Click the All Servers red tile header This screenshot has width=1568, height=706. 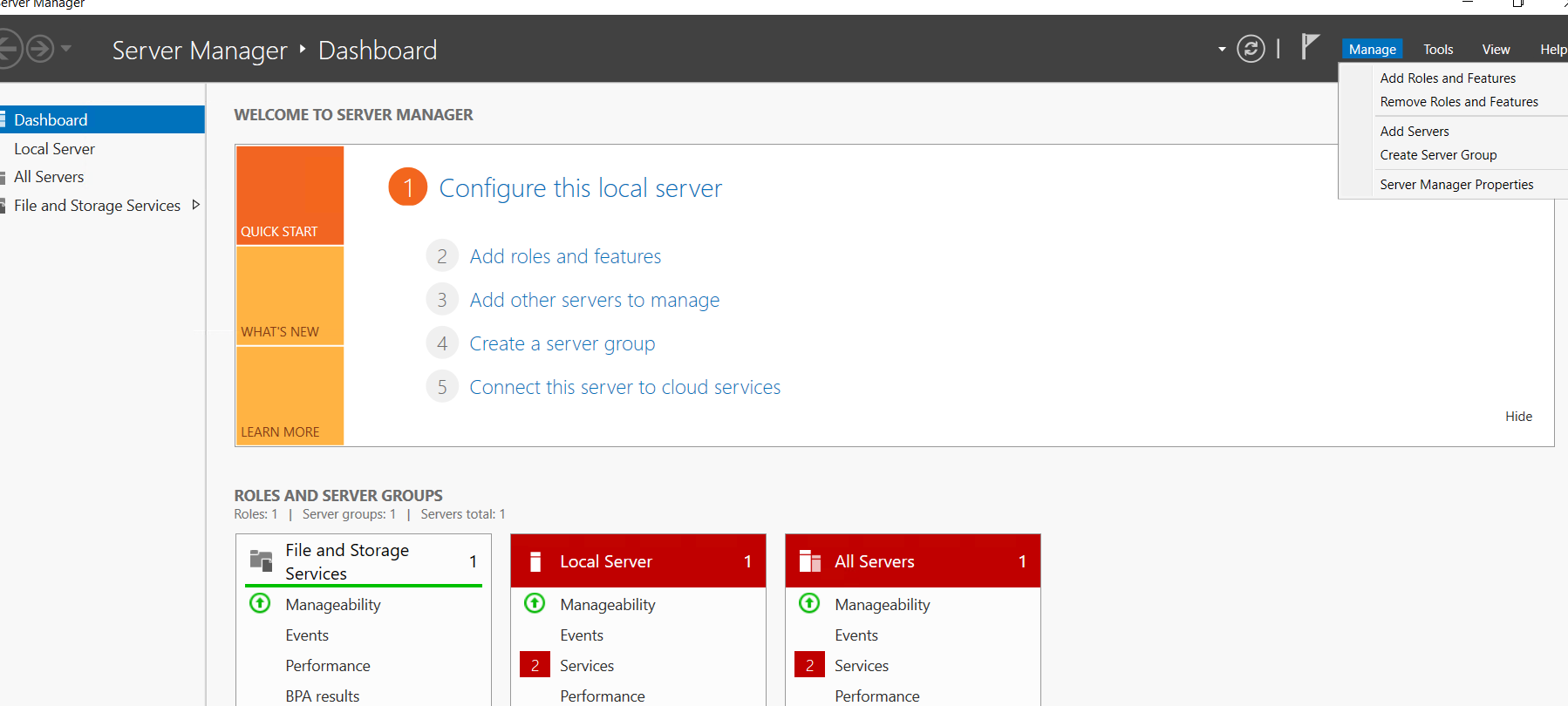(x=913, y=561)
